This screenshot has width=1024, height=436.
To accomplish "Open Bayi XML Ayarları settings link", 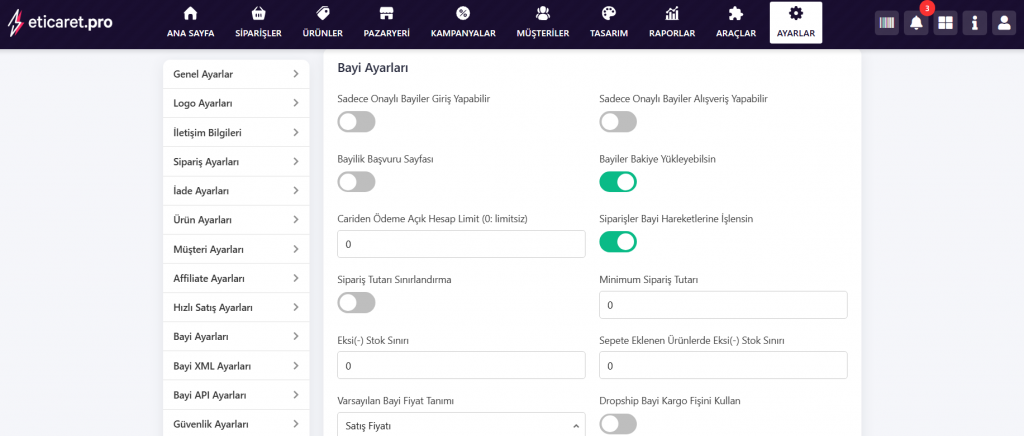I will [x=235, y=366].
